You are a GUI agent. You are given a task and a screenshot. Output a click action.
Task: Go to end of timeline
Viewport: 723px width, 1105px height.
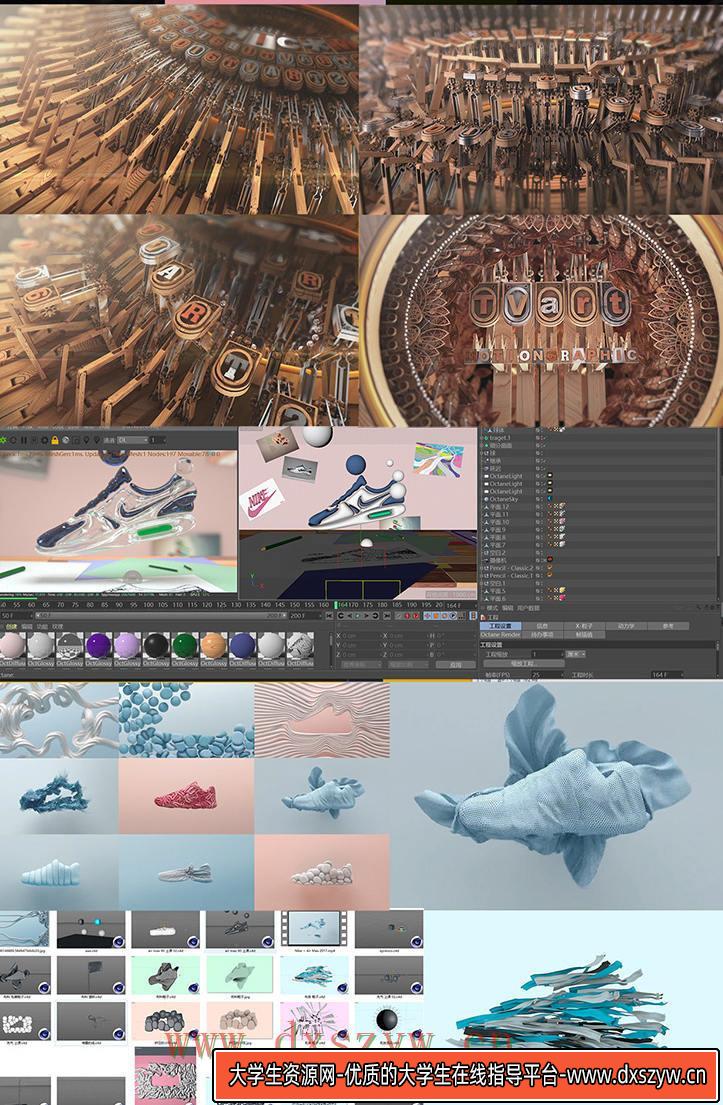(387, 616)
